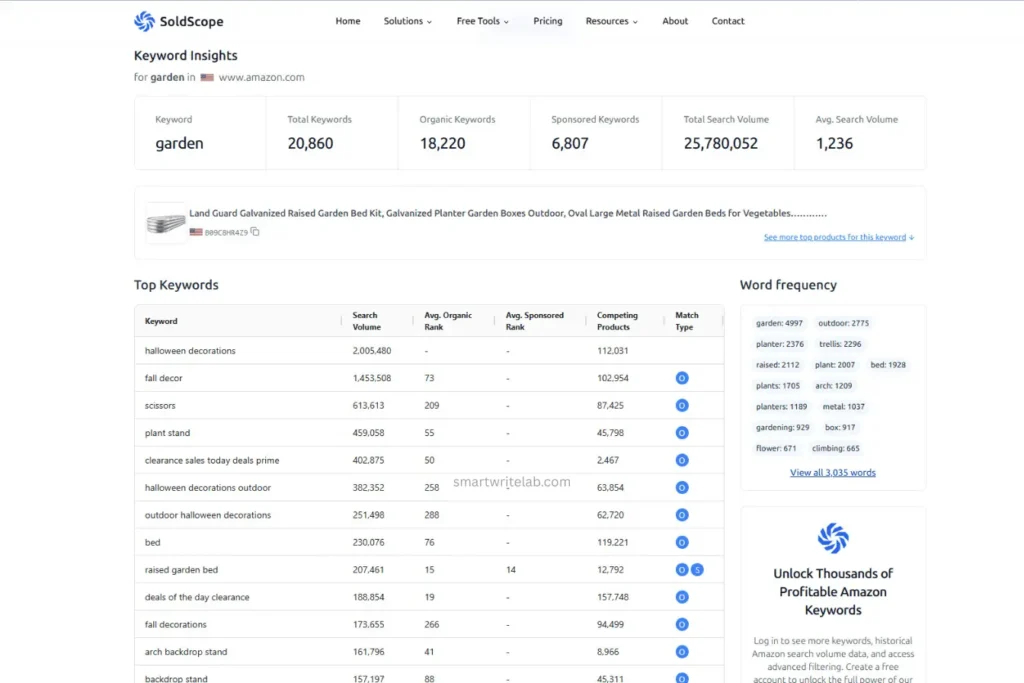The width and height of the screenshot is (1024, 683).
Task: Click match badge for halloween decorations outdoor
Action: click(x=682, y=488)
